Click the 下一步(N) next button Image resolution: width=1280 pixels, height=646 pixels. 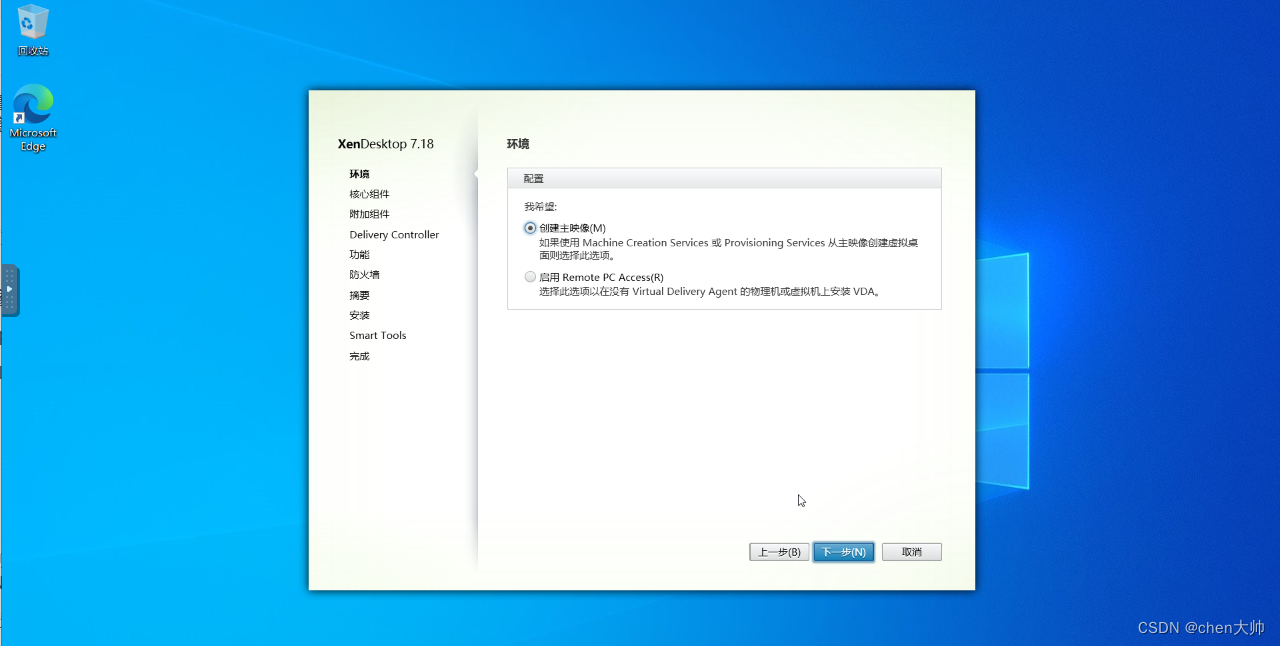tap(844, 552)
